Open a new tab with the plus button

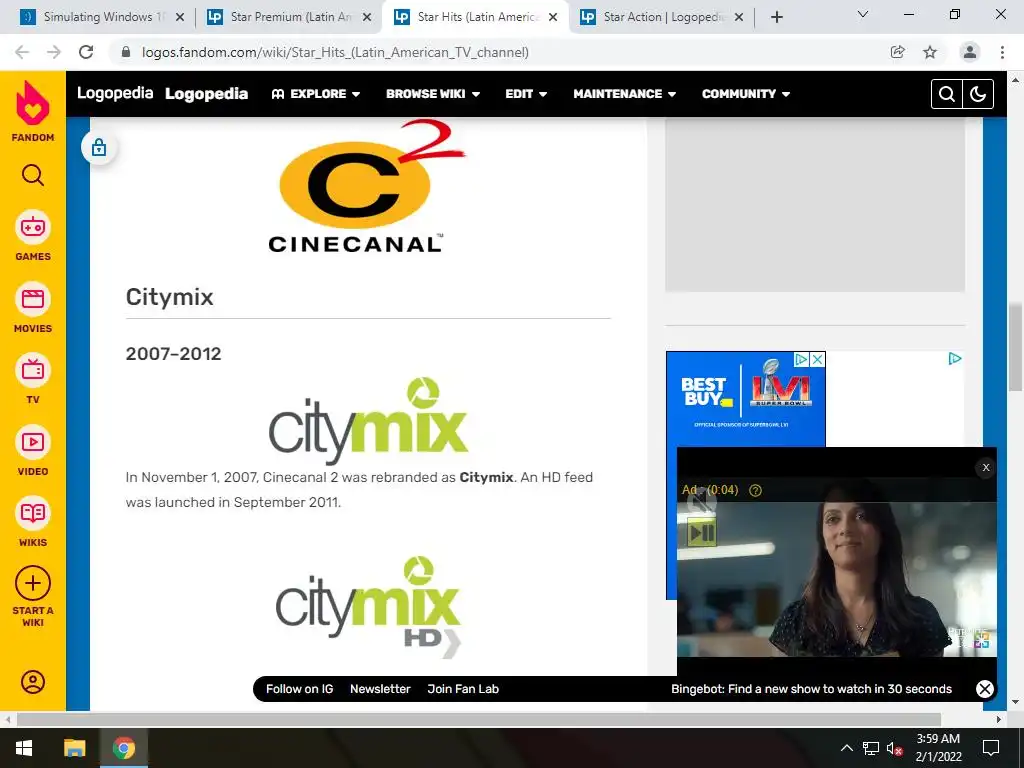click(776, 17)
